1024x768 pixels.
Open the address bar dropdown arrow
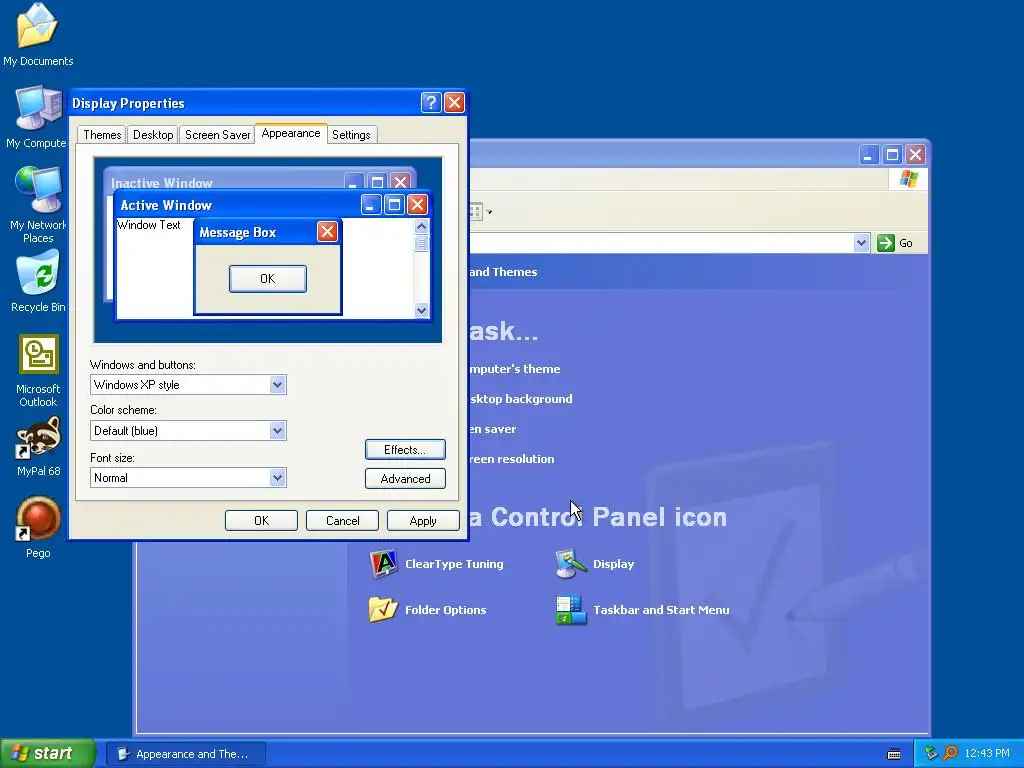(861, 243)
